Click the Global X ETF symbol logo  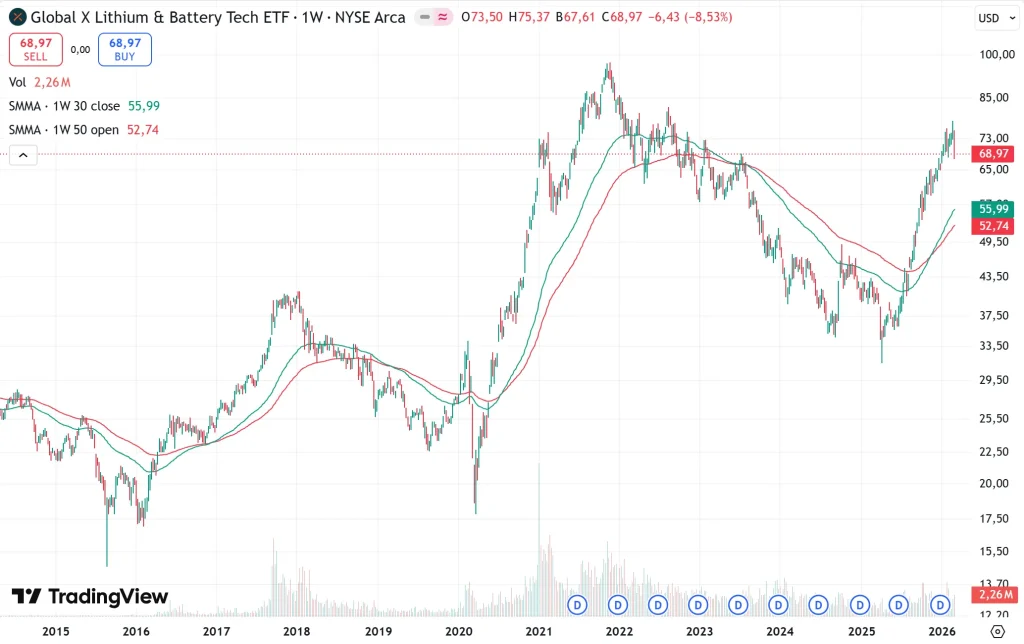tap(18, 17)
